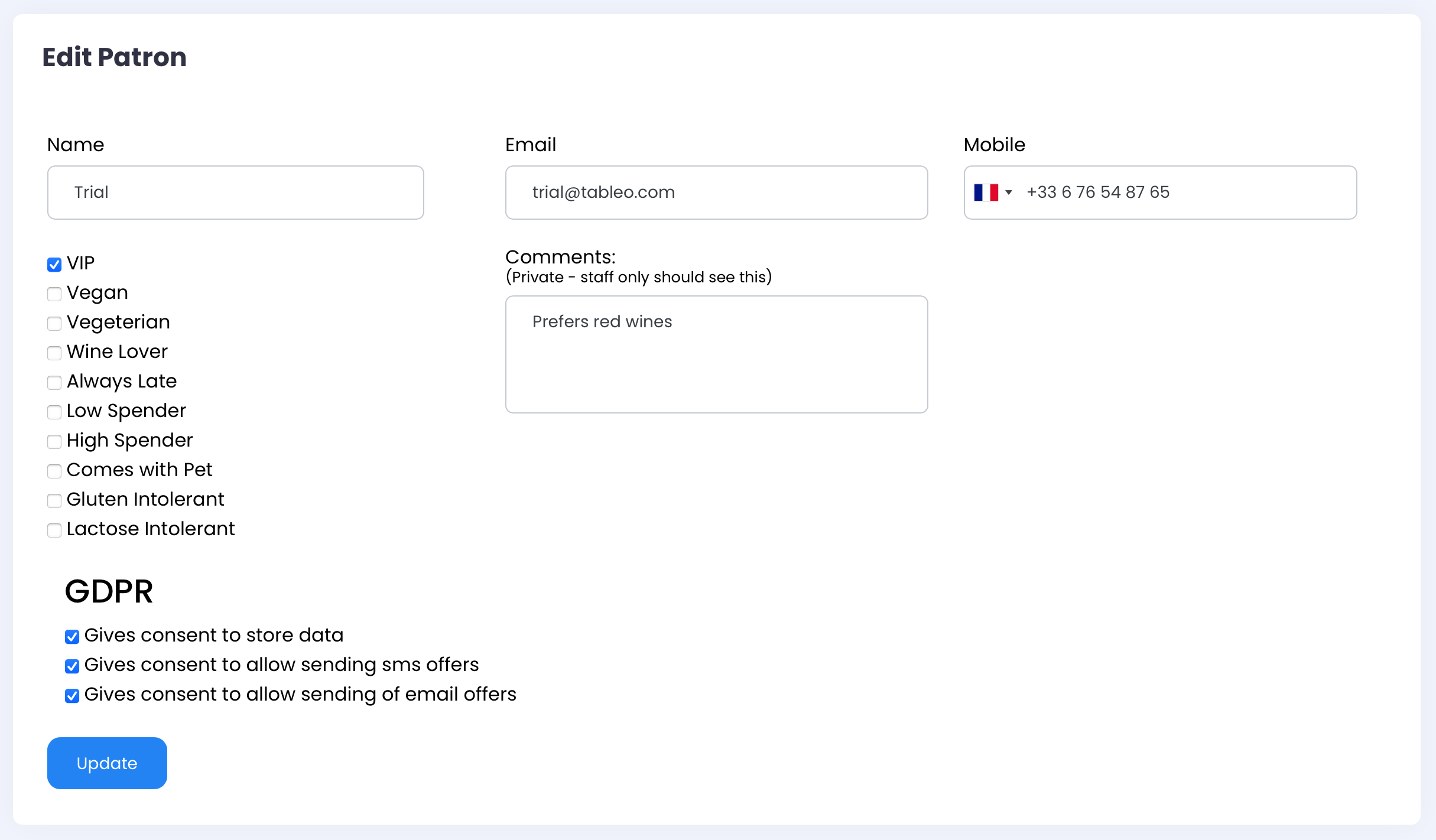Viewport: 1436px width, 840px height.
Task: Click the Comments text area
Action: pos(716,354)
